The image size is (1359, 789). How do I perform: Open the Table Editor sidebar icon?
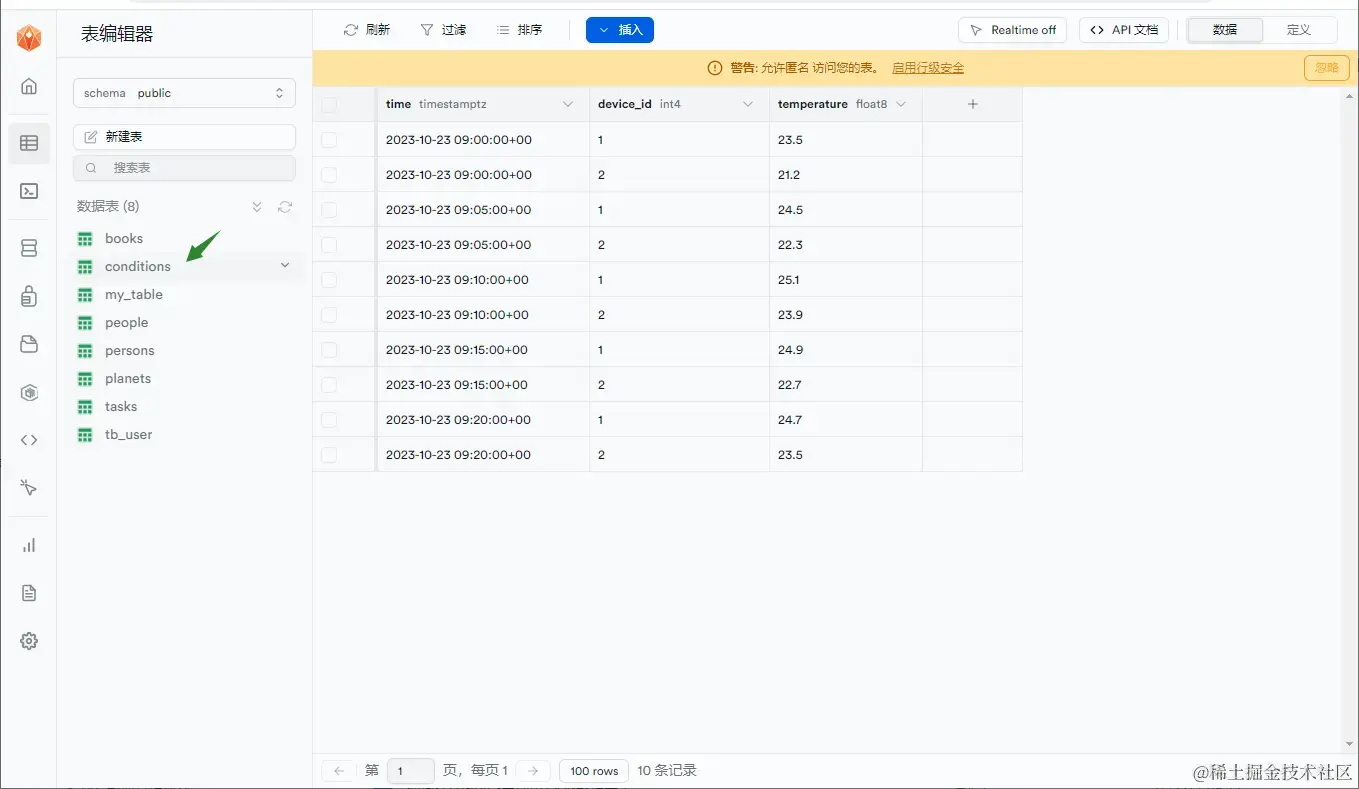point(29,143)
